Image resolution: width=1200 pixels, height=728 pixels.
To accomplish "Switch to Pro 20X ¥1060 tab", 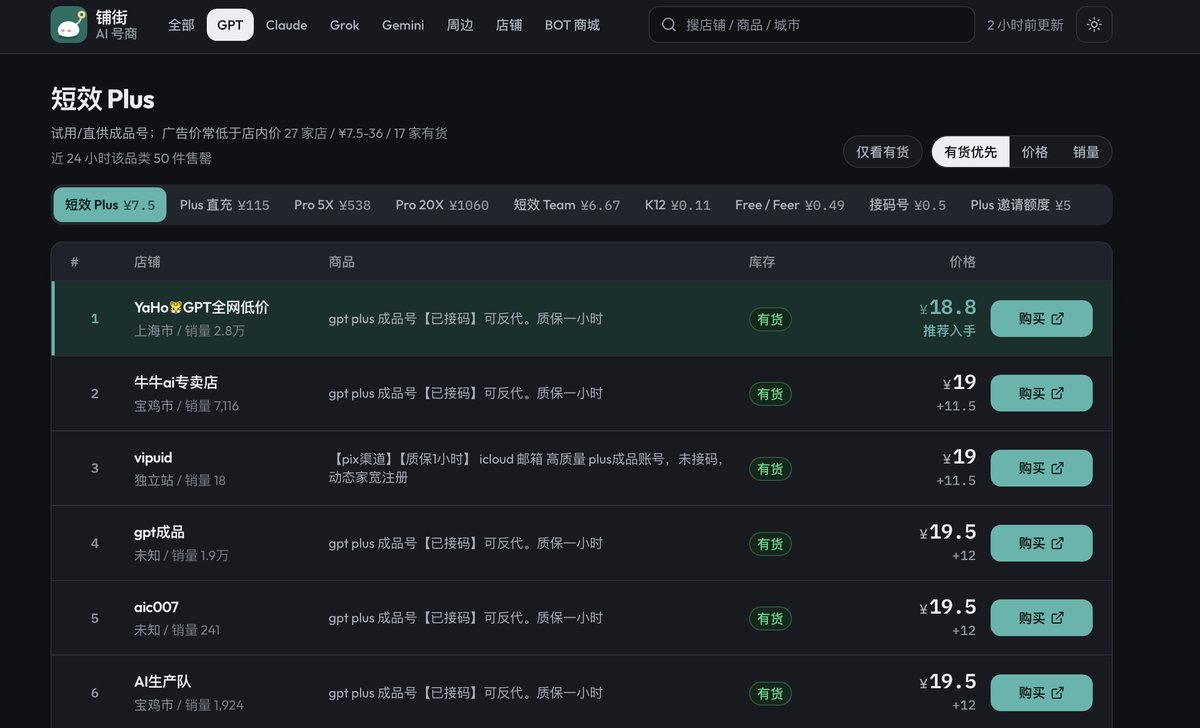I will [x=442, y=205].
